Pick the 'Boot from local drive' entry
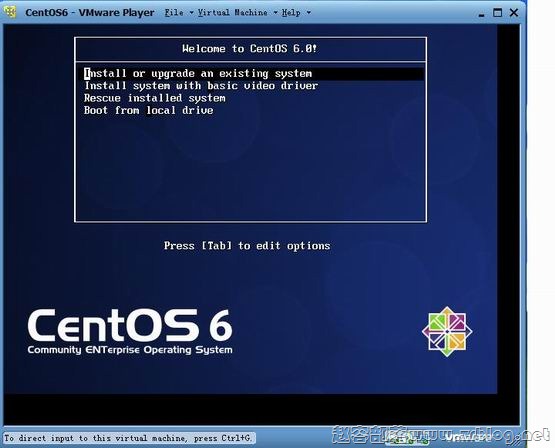 point(149,110)
